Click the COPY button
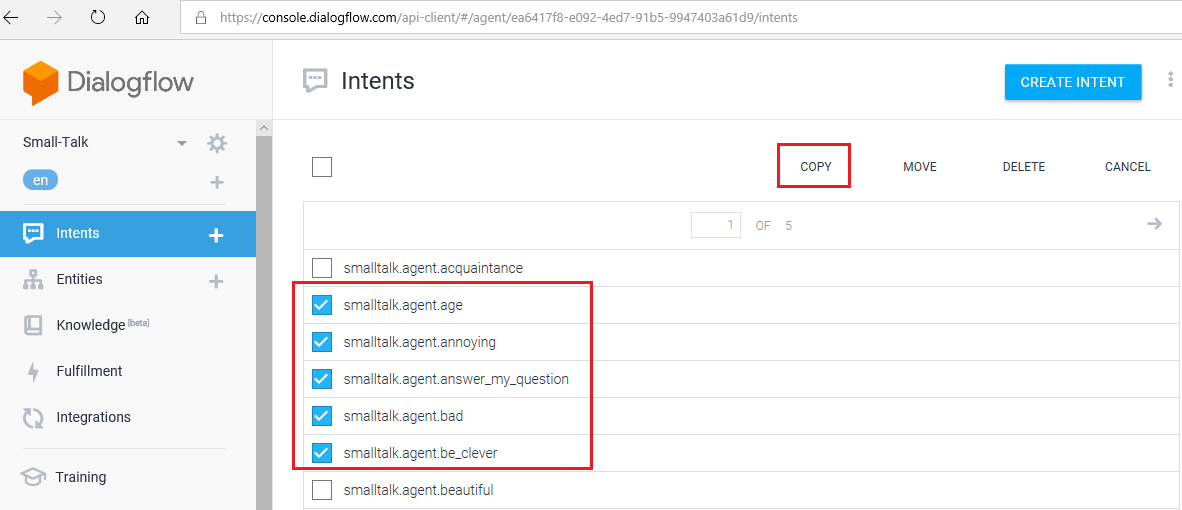 [815, 167]
